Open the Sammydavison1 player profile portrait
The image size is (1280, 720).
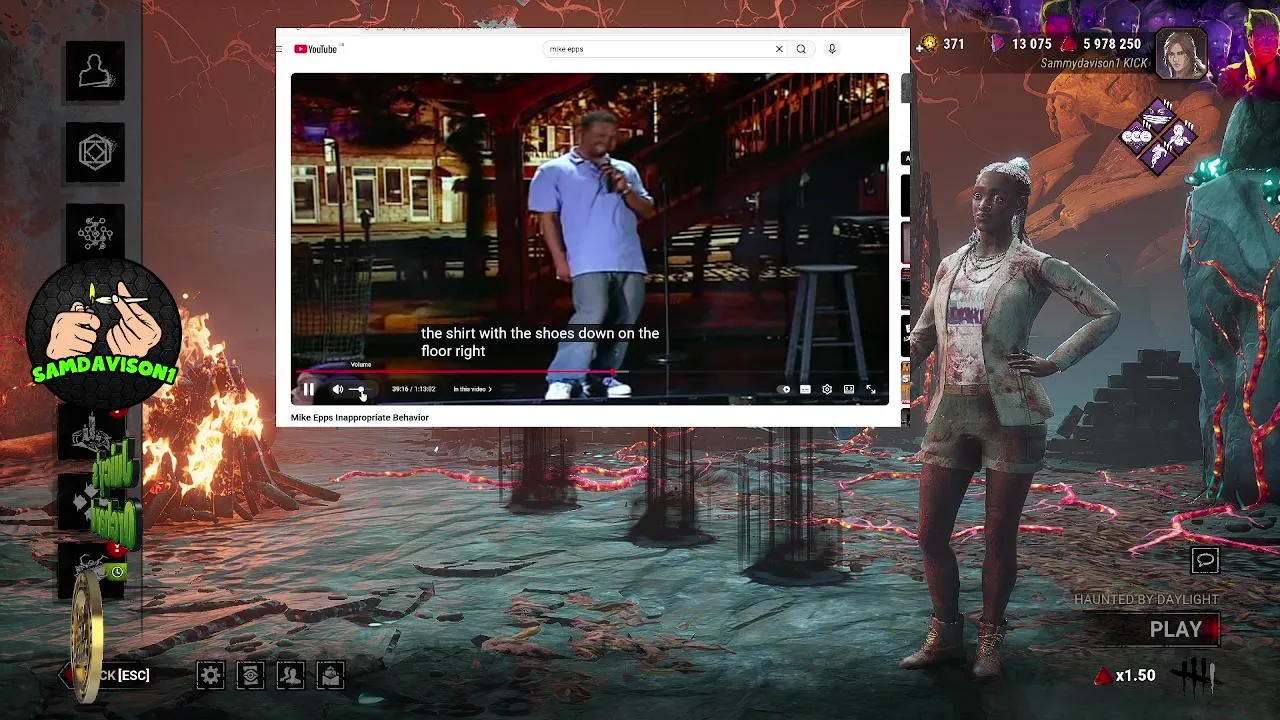click(1181, 53)
